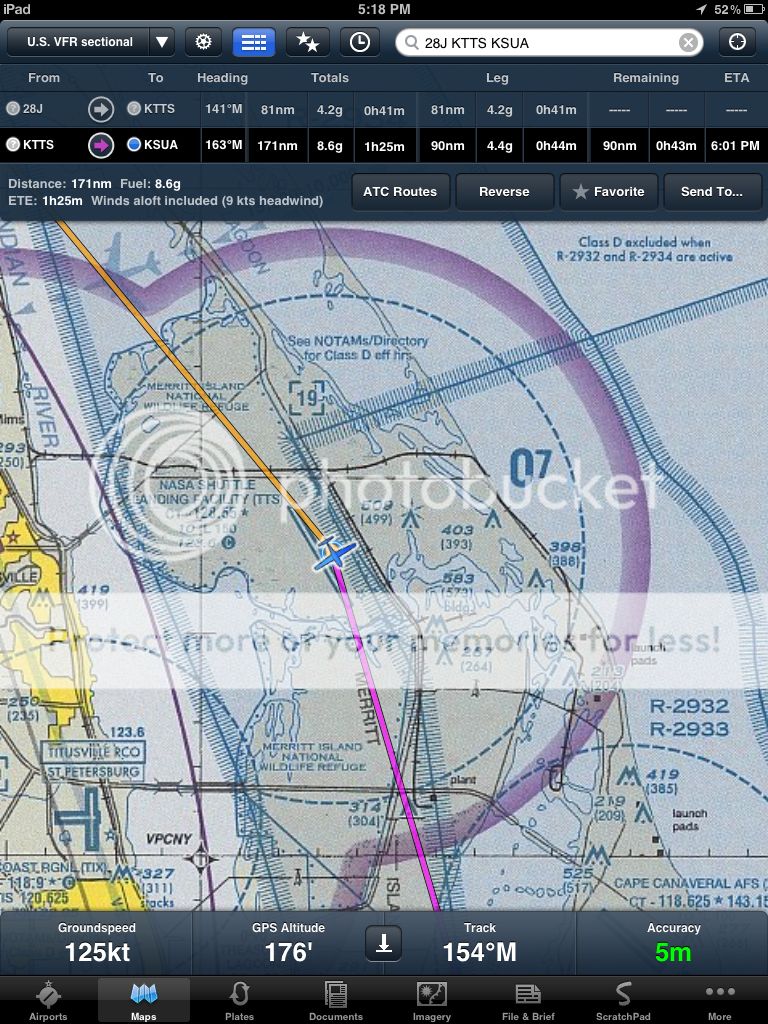Collapse the bottom instrument bar

pos(383,943)
